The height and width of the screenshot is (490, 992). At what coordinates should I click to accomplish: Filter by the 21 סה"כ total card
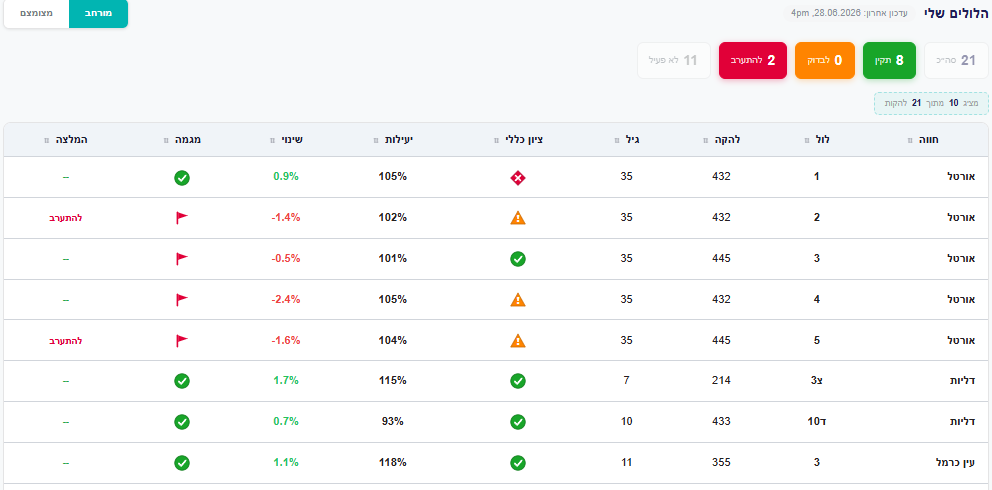tap(957, 61)
